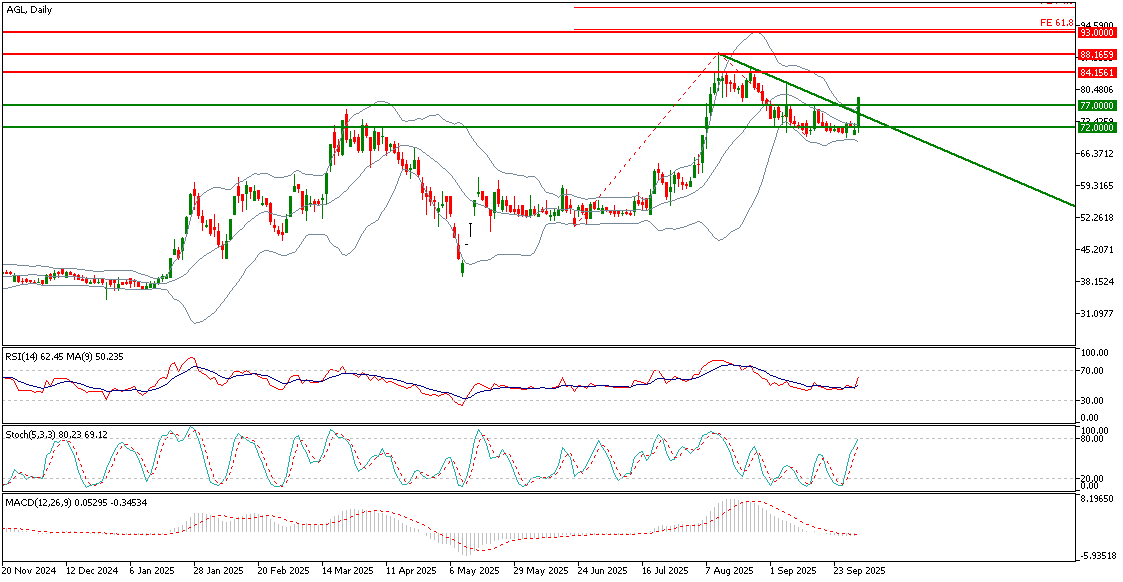Select the 31.0977 price axis value
The width and height of the screenshot is (1123, 582).
click(1097, 314)
